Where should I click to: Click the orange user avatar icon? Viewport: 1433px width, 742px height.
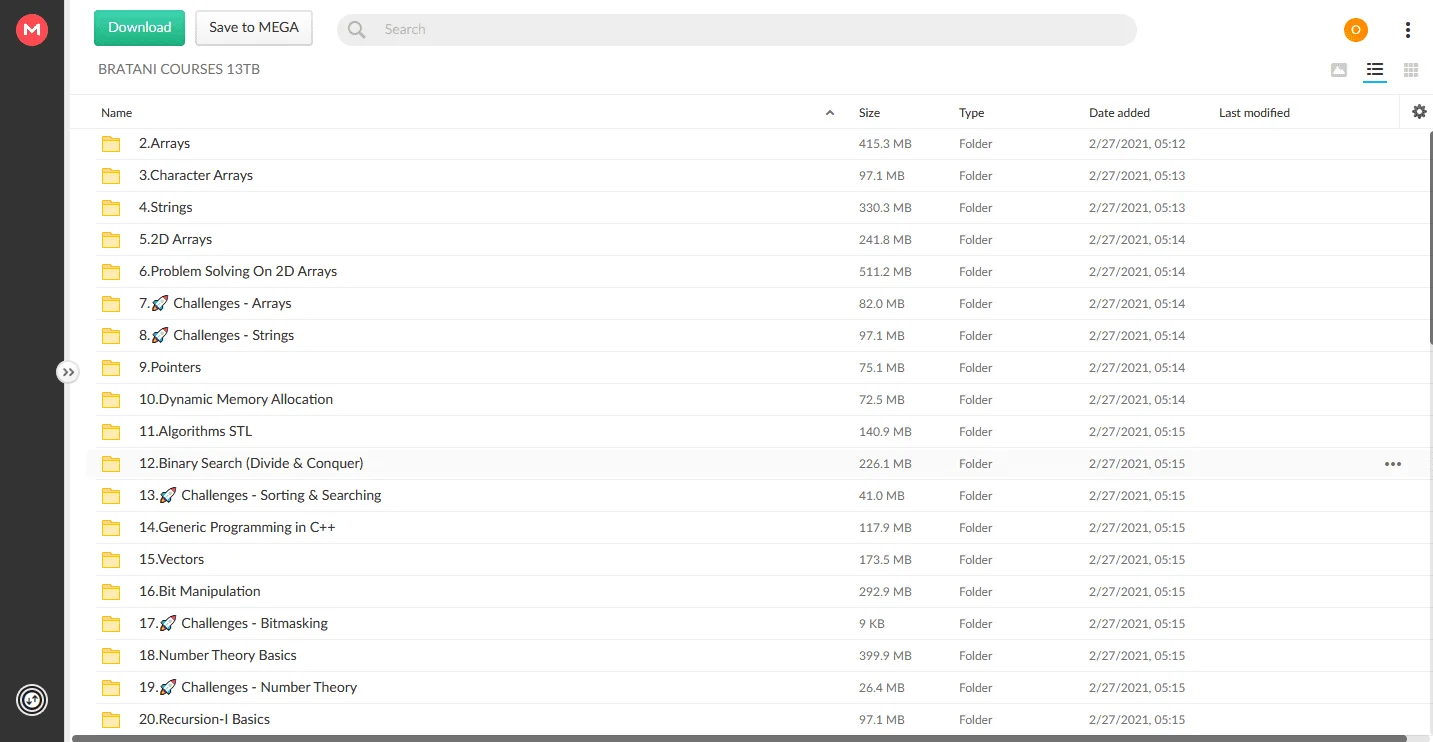1355,30
